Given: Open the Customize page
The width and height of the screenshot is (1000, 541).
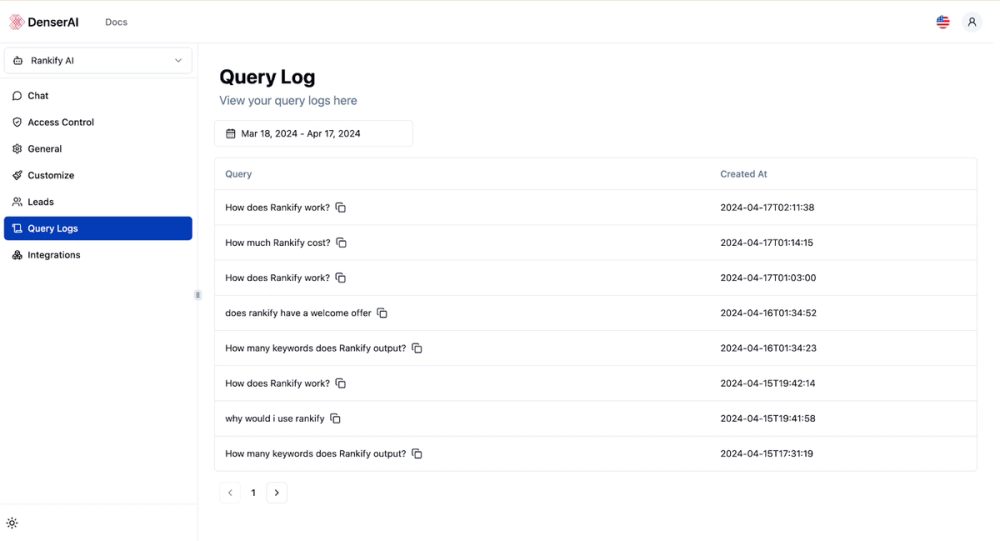Looking at the screenshot, I should (x=98, y=175).
